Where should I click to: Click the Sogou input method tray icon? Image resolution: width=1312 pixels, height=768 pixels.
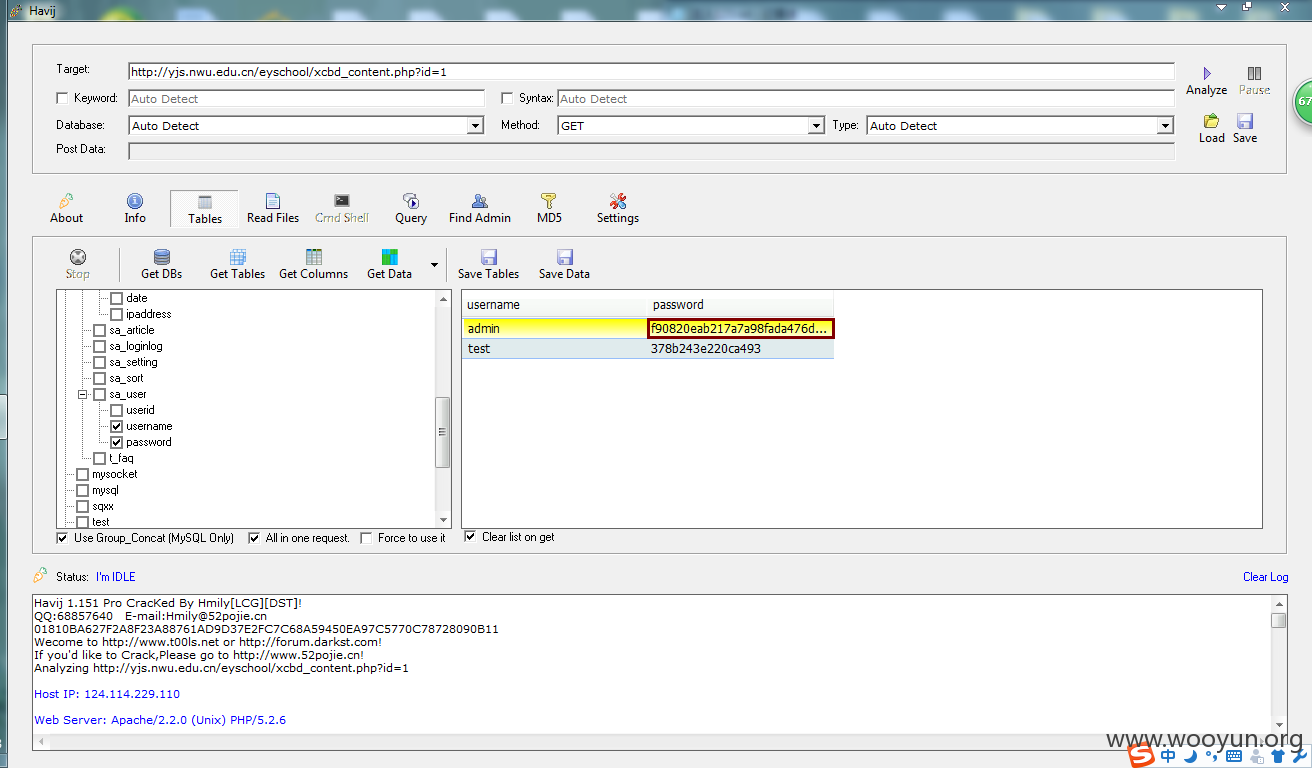tap(1143, 757)
